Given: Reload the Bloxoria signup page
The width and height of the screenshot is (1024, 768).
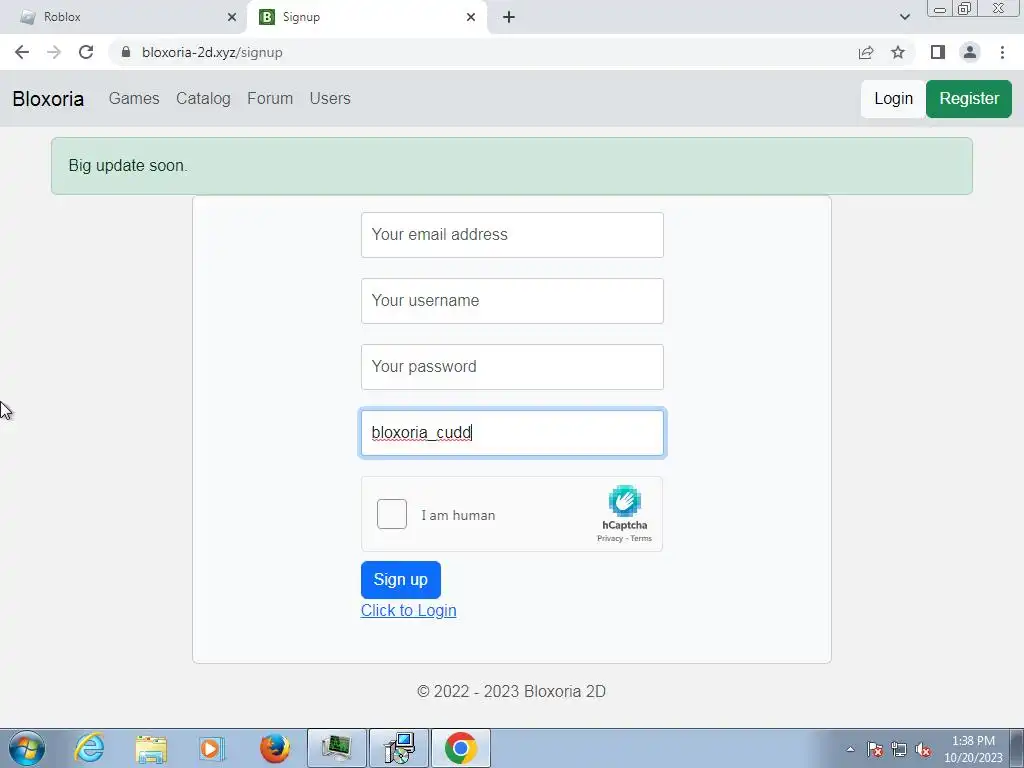Looking at the screenshot, I should (86, 52).
